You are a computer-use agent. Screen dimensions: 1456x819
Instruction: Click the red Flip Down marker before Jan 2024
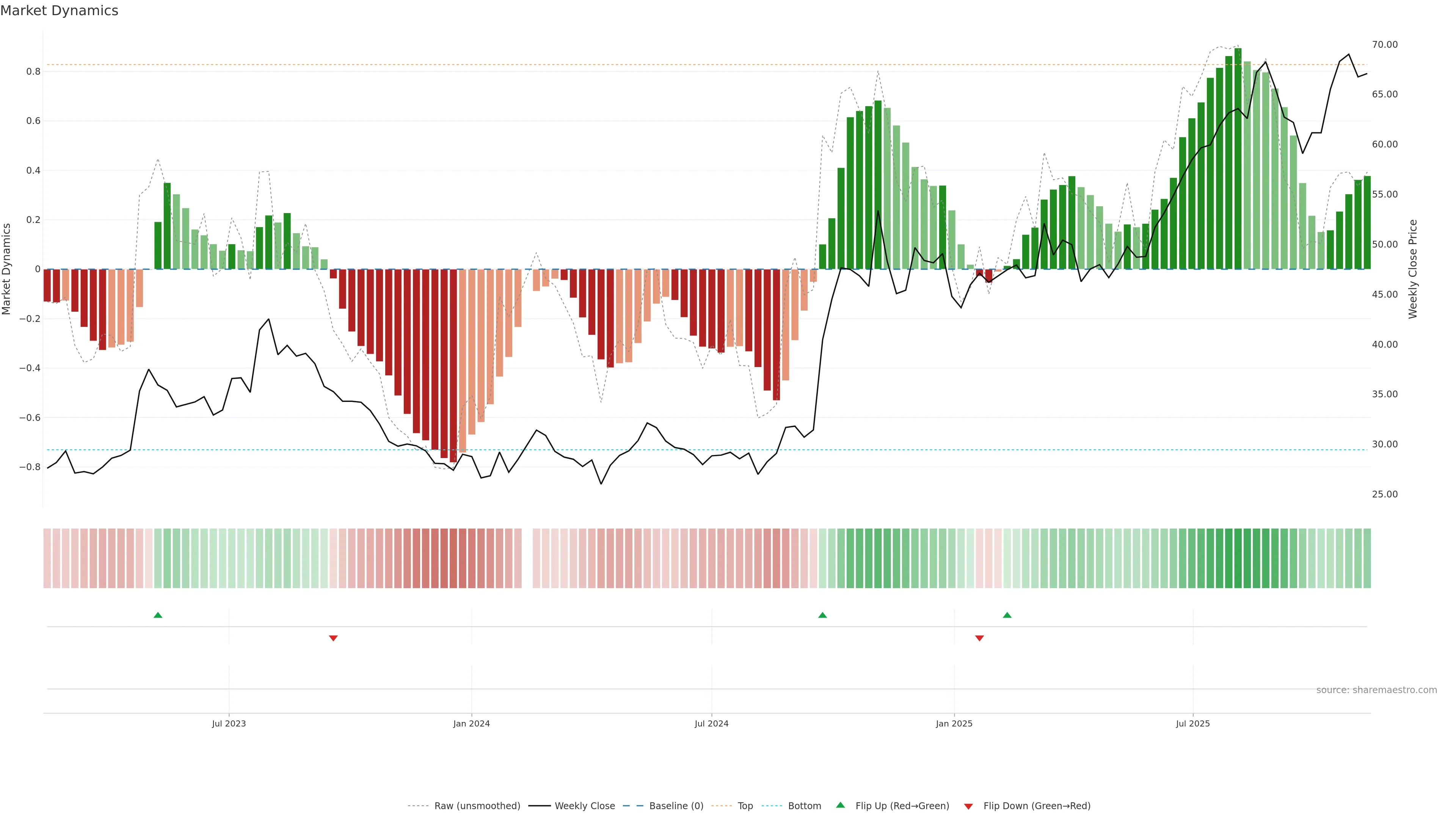pyautogui.click(x=333, y=638)
